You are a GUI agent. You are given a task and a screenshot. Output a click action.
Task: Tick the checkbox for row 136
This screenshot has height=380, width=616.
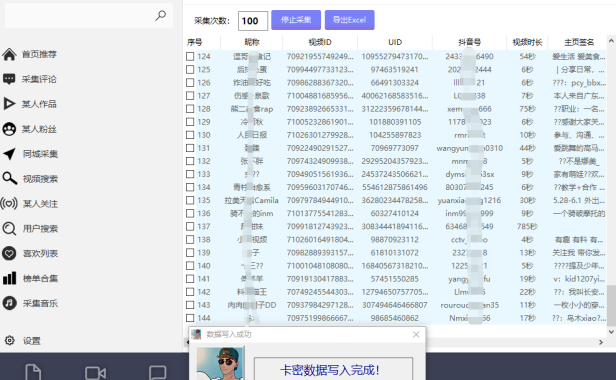coord(190,213)
